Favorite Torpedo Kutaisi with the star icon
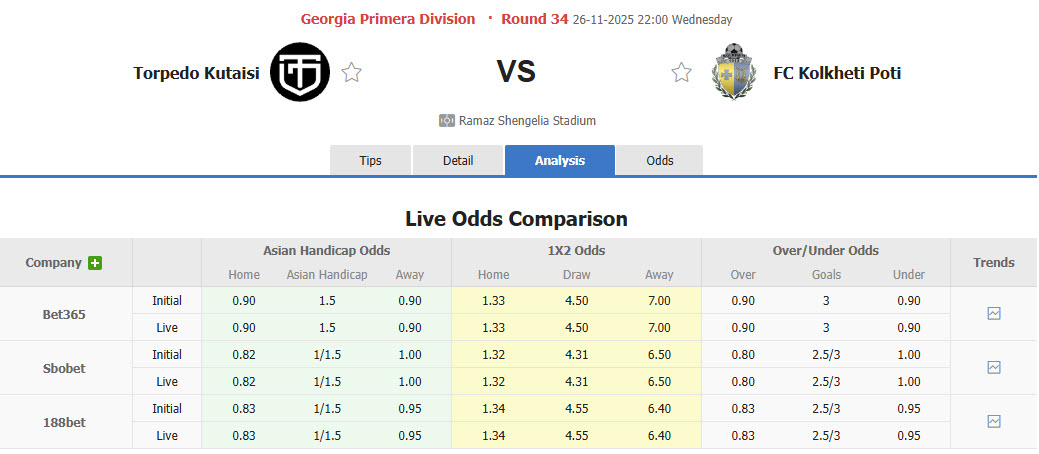This screenshot has height=454, width=1039. [351, 72]
